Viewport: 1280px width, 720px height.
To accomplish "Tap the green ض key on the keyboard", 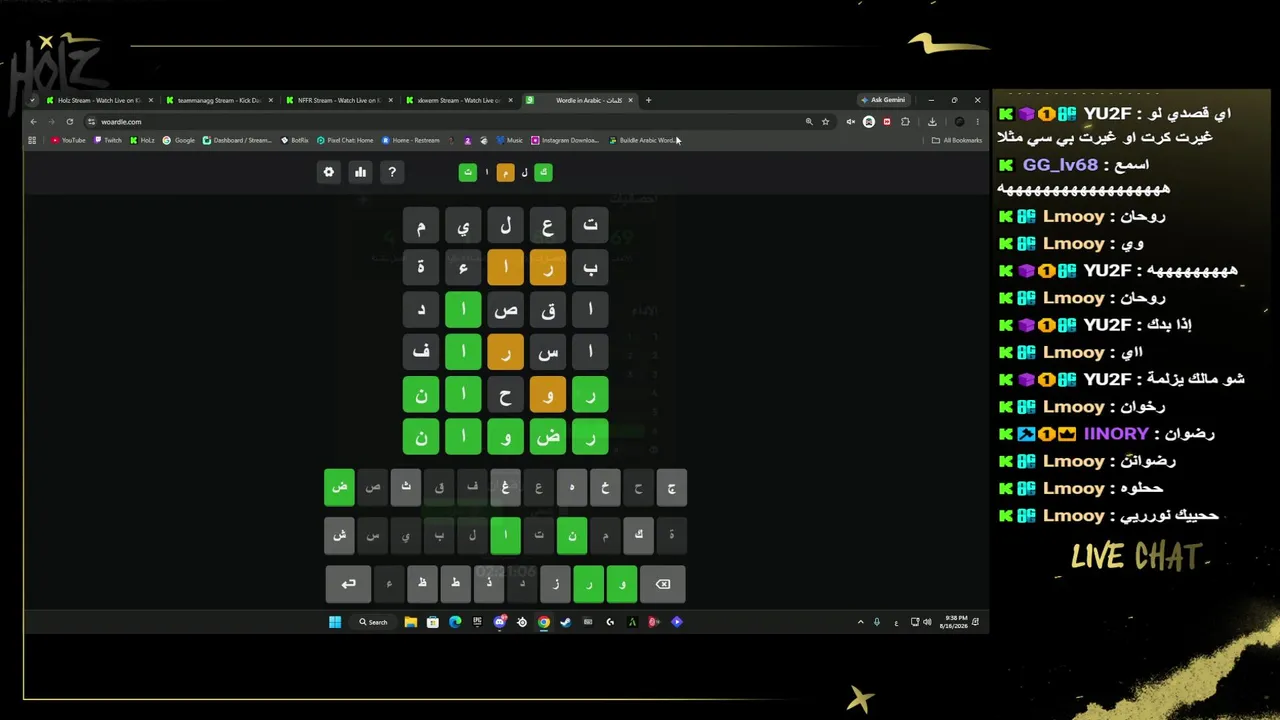I will (339, 487).
